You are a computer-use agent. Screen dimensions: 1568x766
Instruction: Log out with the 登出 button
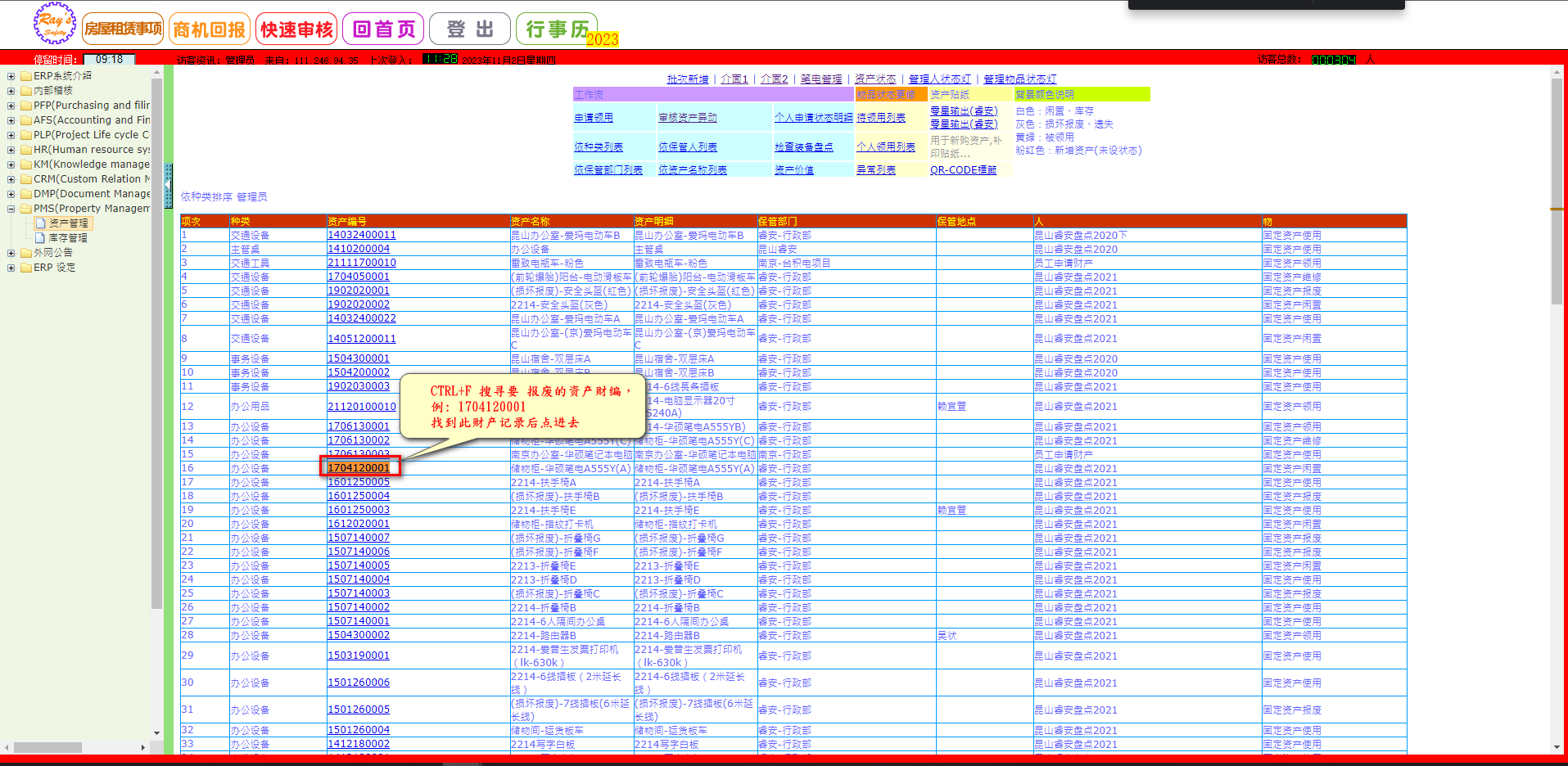click(469, 29)
